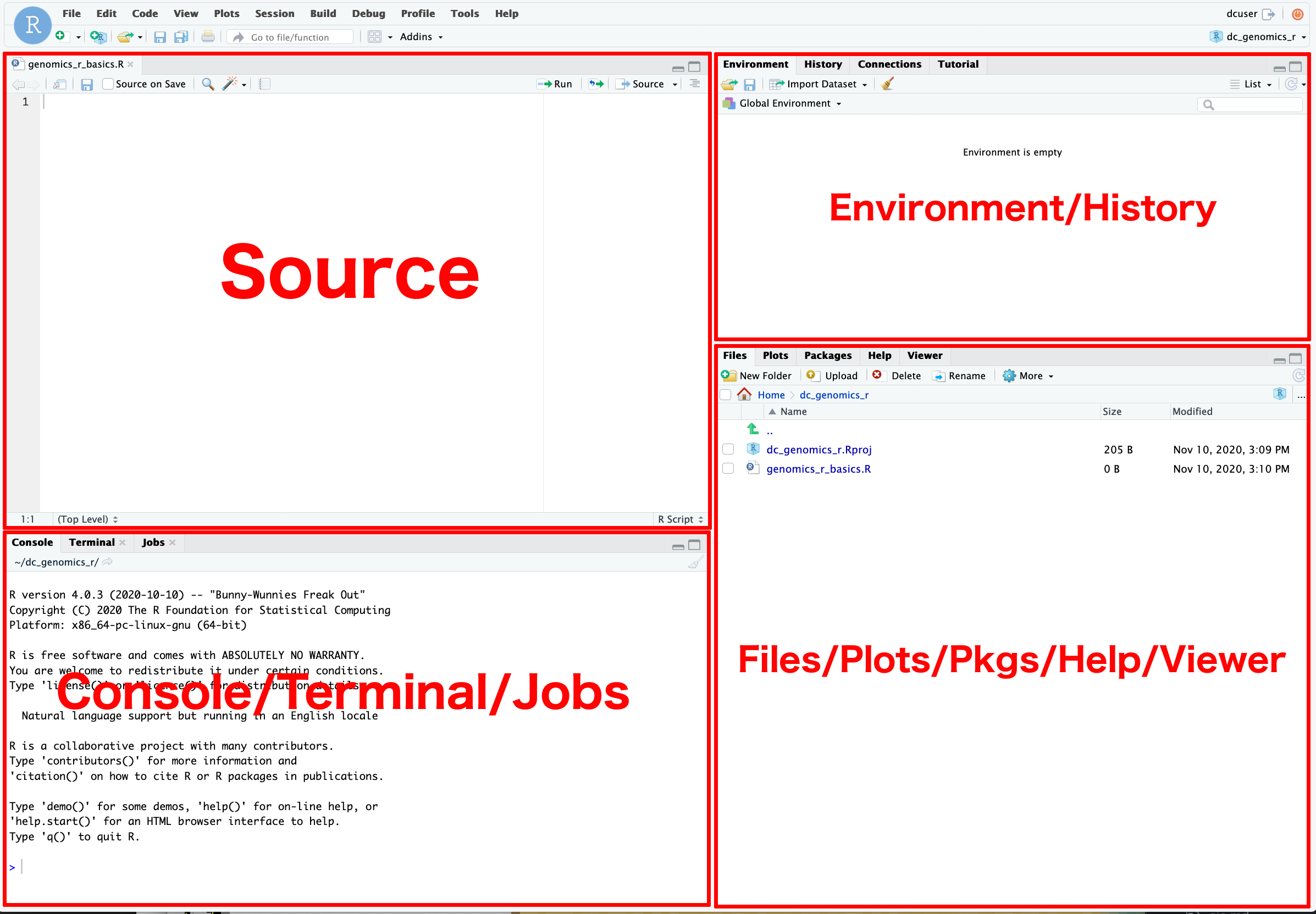Click the broom icon to clear environment
Screen dimensions: 1316x914
[888, 84]
